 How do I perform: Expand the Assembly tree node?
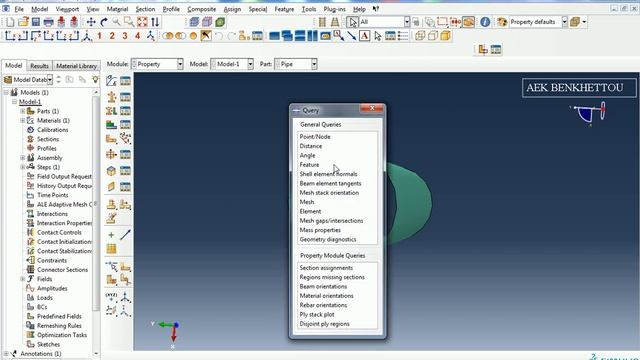click(23, 158)
